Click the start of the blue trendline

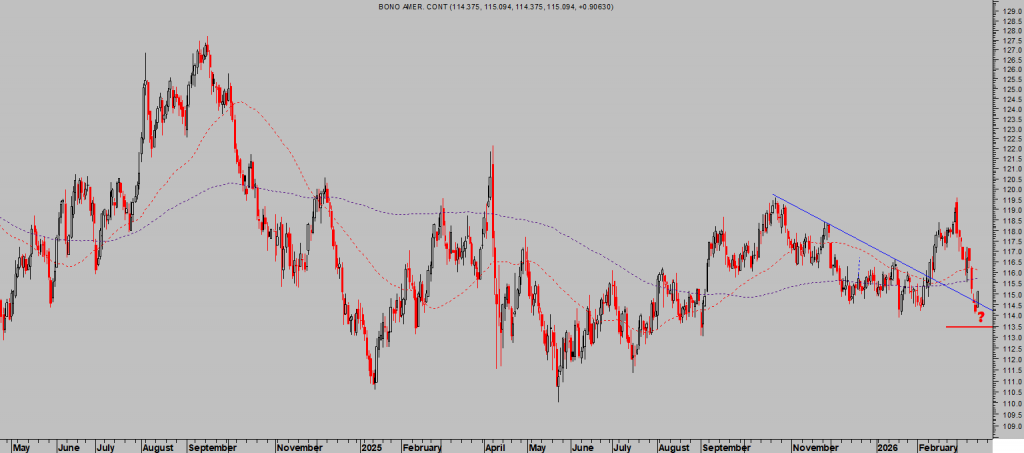tap(773, 196)
